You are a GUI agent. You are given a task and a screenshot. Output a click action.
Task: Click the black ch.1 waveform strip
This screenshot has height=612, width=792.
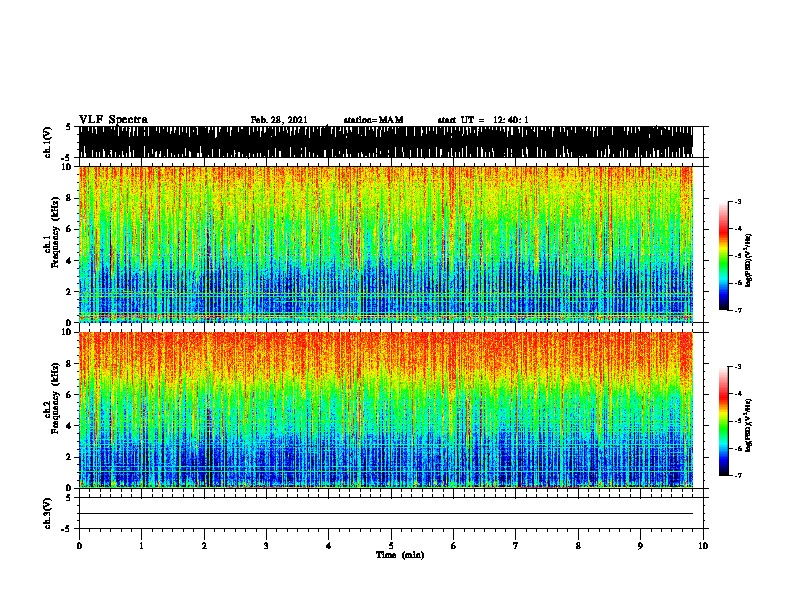coord(385,142)
